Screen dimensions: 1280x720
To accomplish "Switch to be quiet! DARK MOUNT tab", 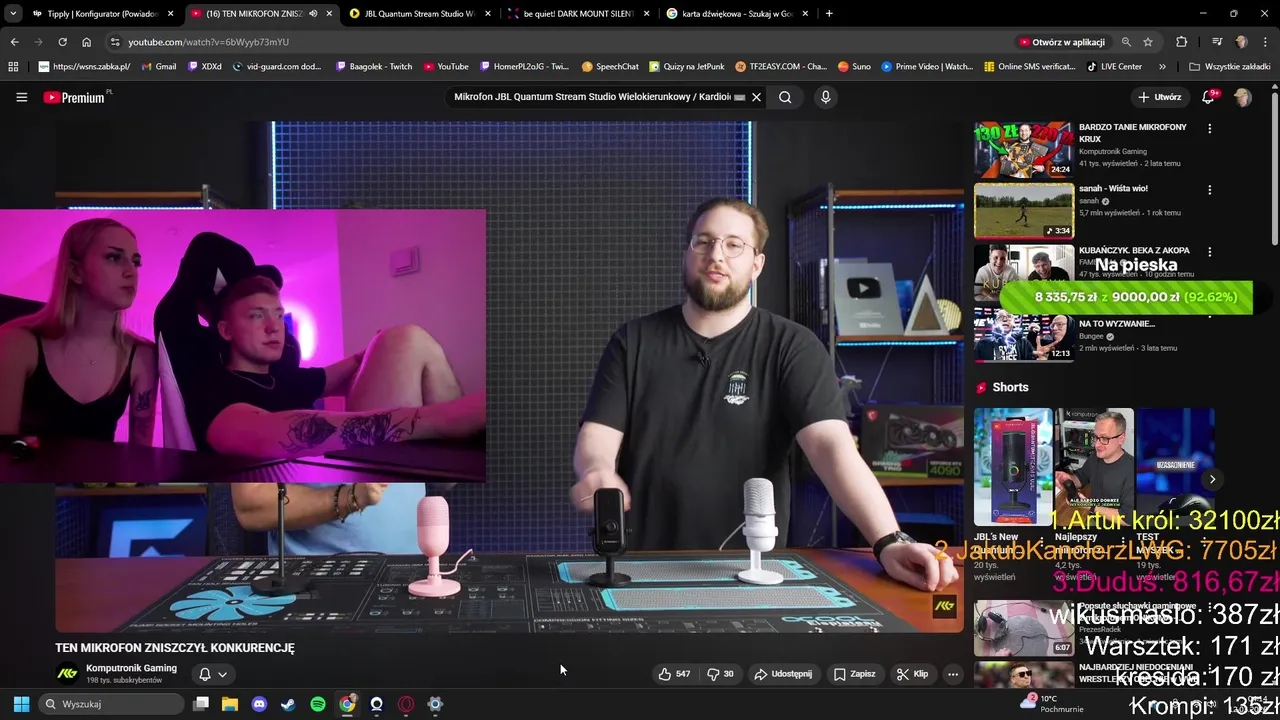I will [x=578, y=14].
